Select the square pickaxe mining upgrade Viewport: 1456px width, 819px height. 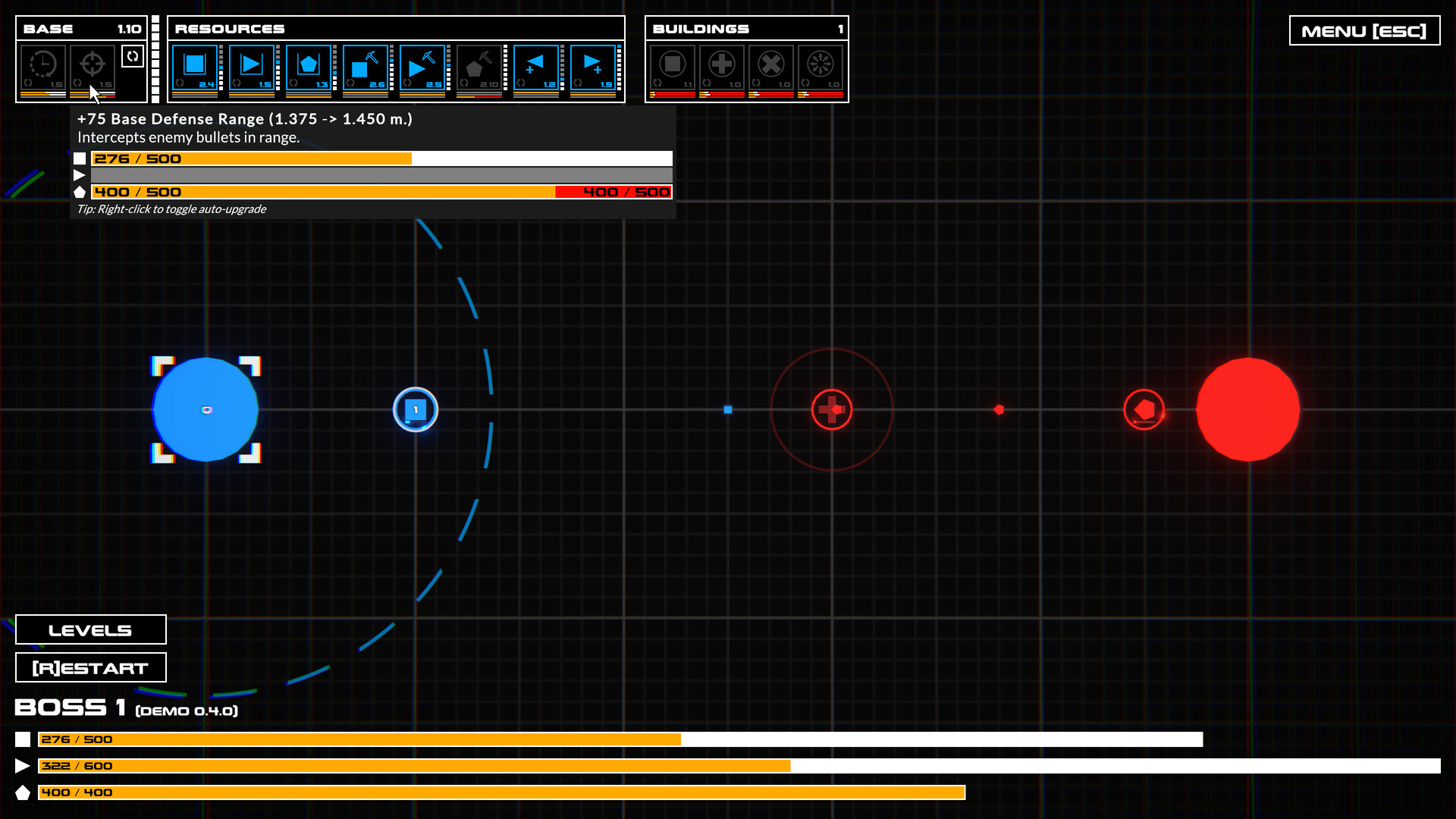click(366, 65)
